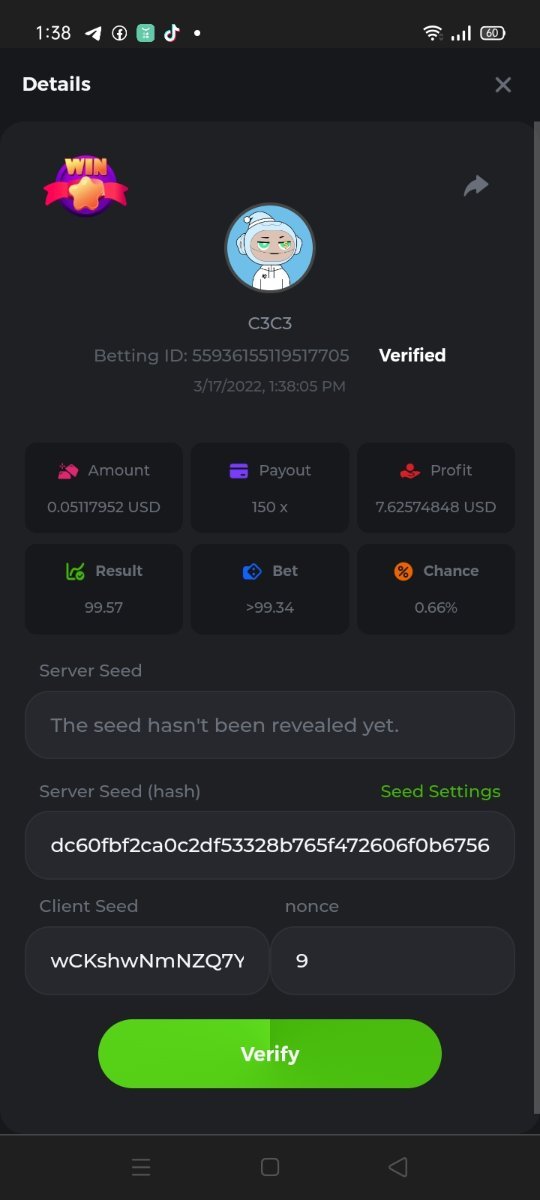
Task: Open Seed Settings link
Action: (x=440, y=791)
